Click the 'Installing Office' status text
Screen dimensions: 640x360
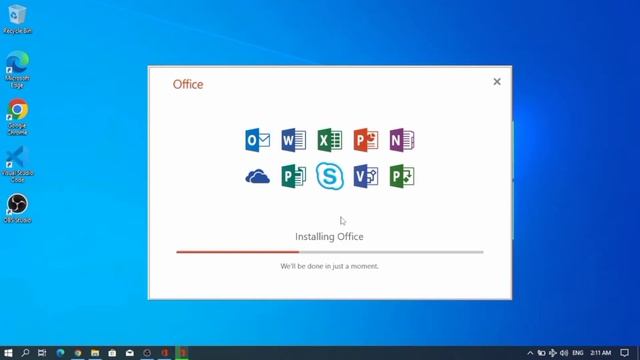[x=329, y=237]
